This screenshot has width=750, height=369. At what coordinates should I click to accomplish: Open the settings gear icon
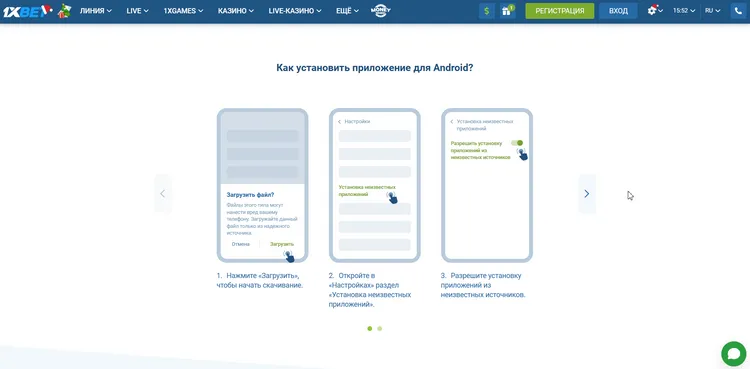(x=654, y=10)
